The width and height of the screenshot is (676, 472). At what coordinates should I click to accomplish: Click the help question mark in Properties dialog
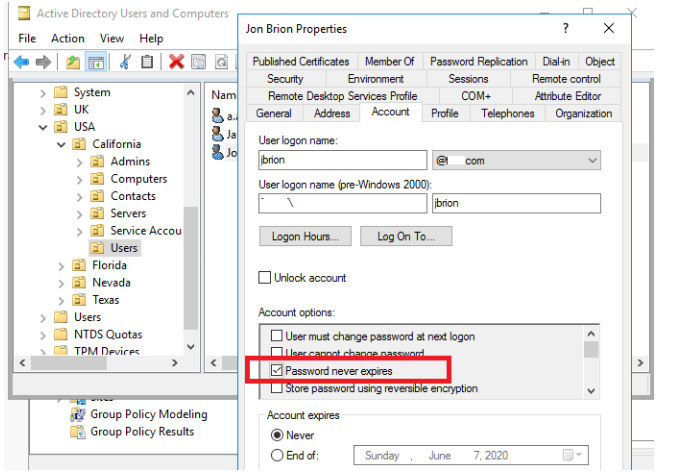pyautogui.click(x=565, y=28)
